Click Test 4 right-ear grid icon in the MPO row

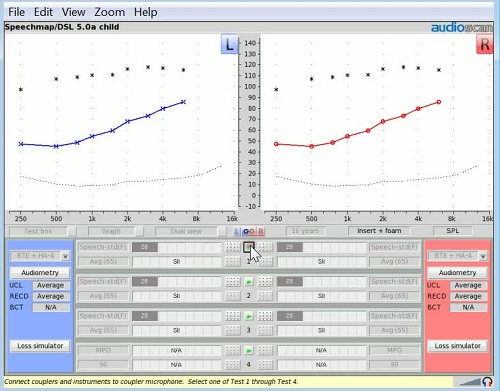click(x=265, y=350)
